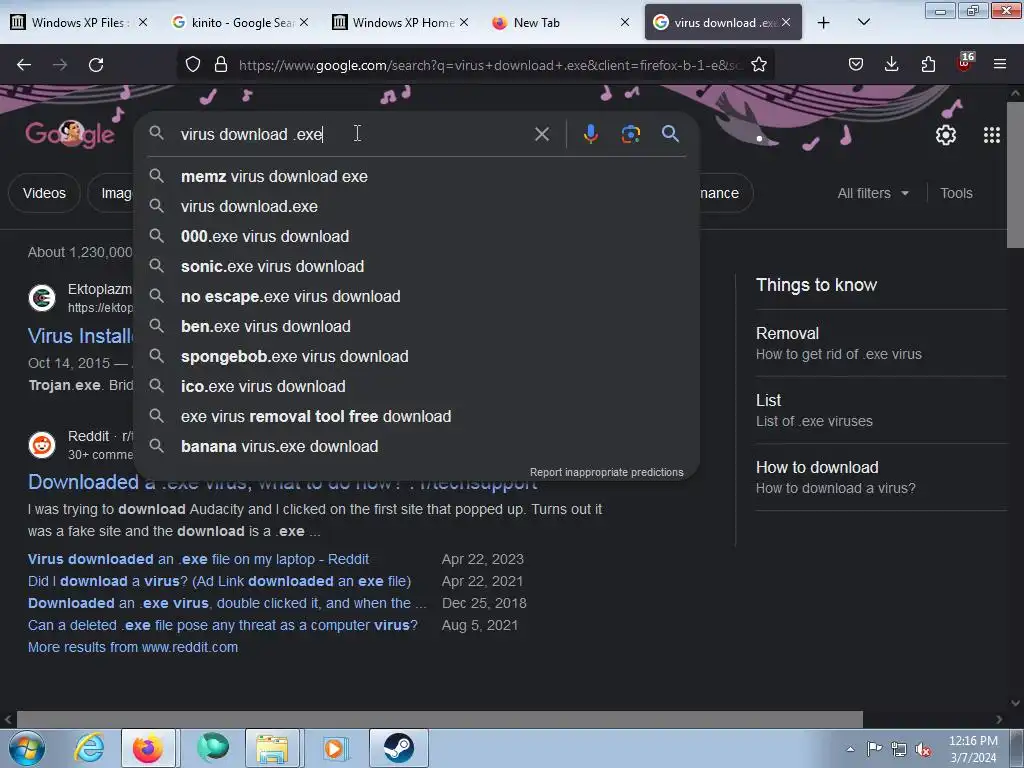This screenshot has height=768, width=1024.
Task: Open the media player taskbar icon
Action: pyautogui.click(x=335, y=748)
